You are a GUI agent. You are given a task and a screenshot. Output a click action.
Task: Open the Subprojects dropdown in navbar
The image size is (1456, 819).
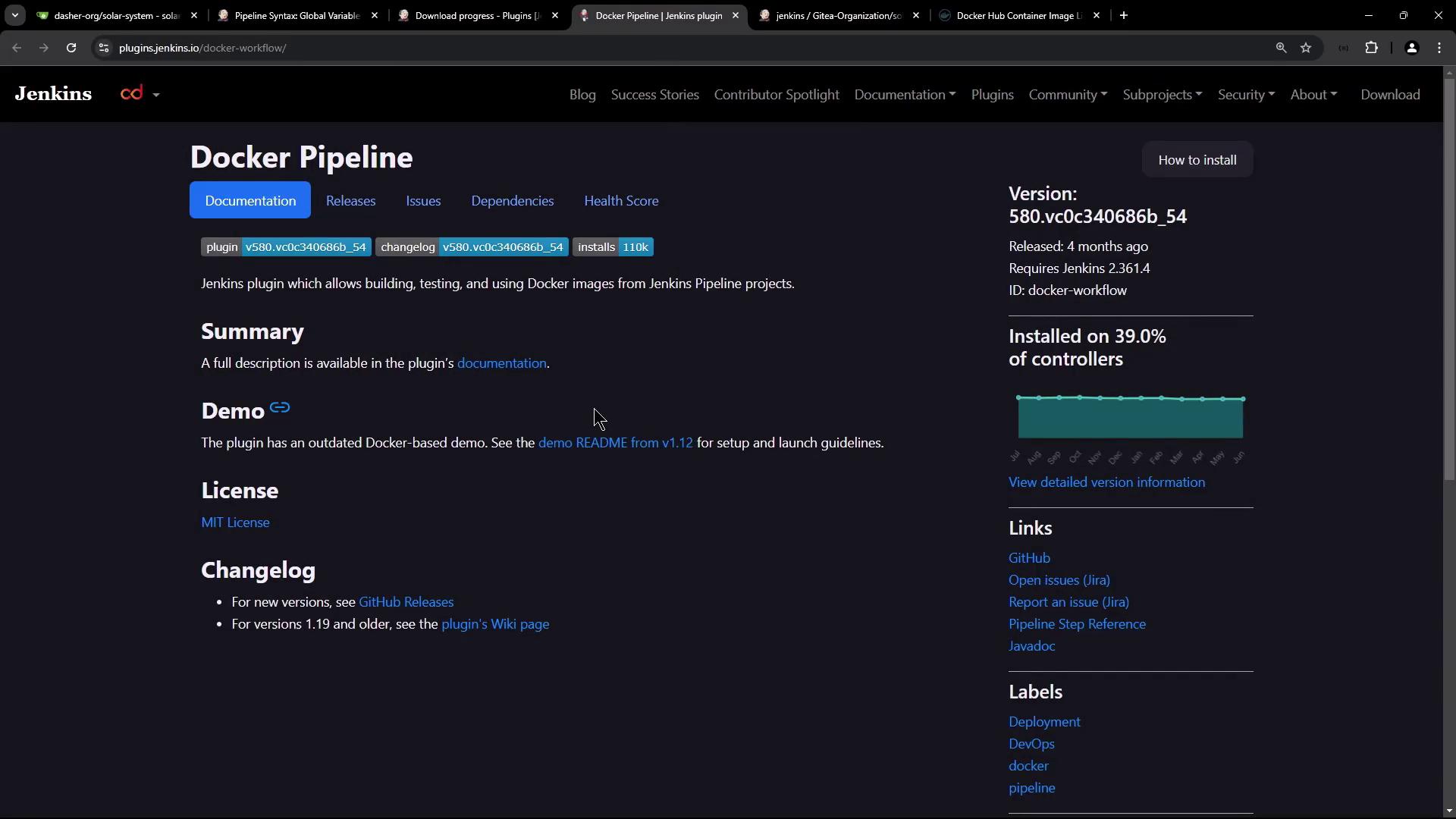click(x=1162, y=95)
